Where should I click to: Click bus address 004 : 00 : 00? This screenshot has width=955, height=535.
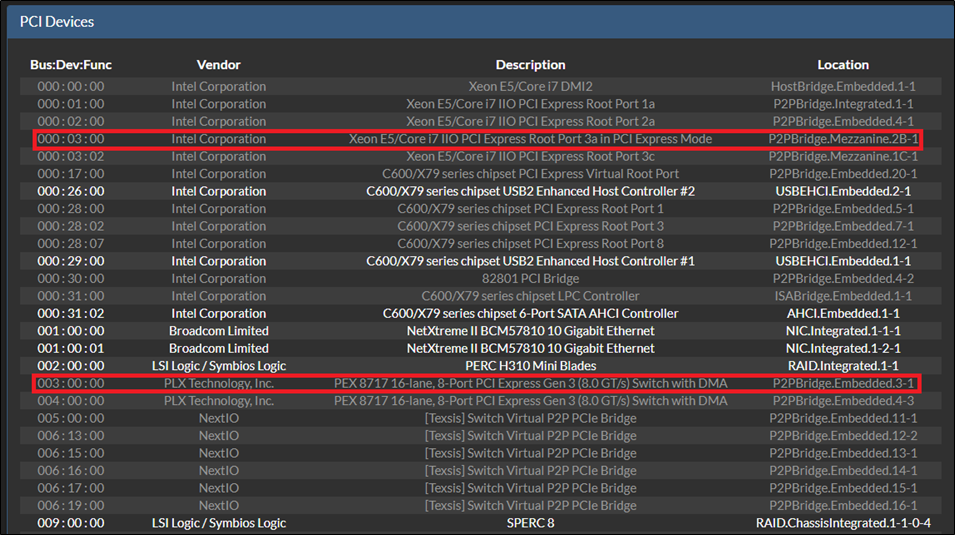click(x=71, y=401)
